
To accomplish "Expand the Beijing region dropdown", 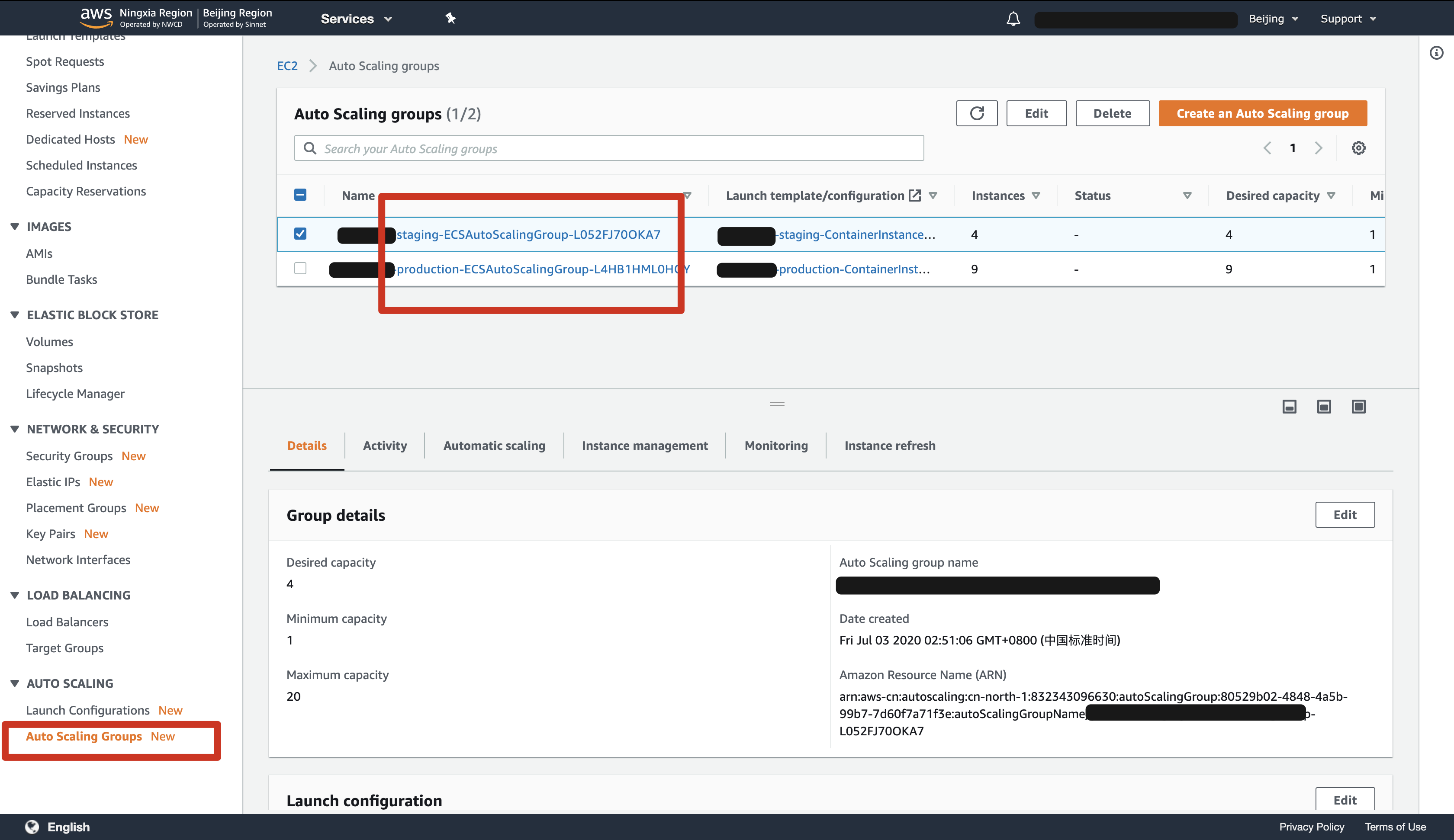I will 1273,19.
